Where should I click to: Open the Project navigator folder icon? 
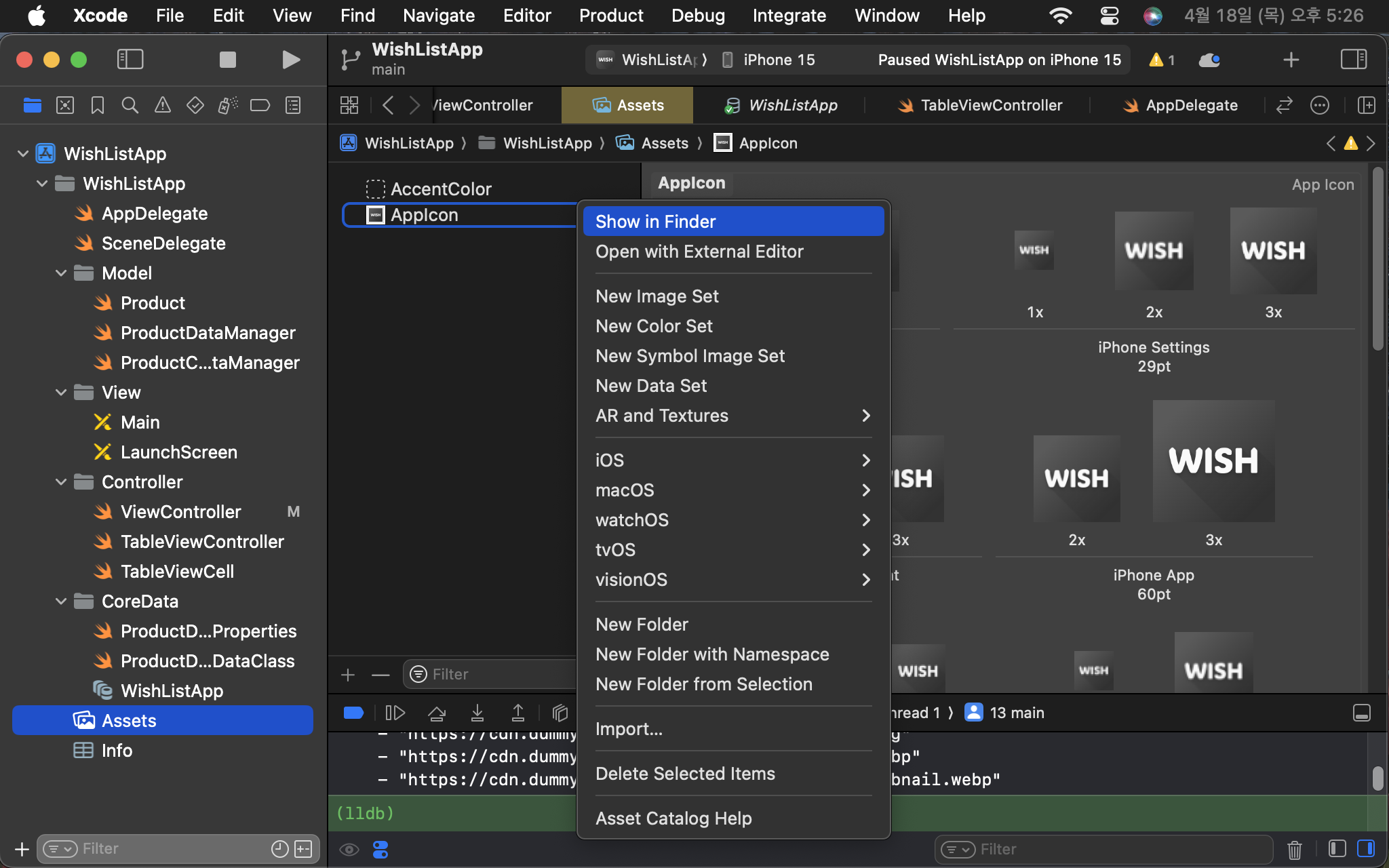click(32, 105)
